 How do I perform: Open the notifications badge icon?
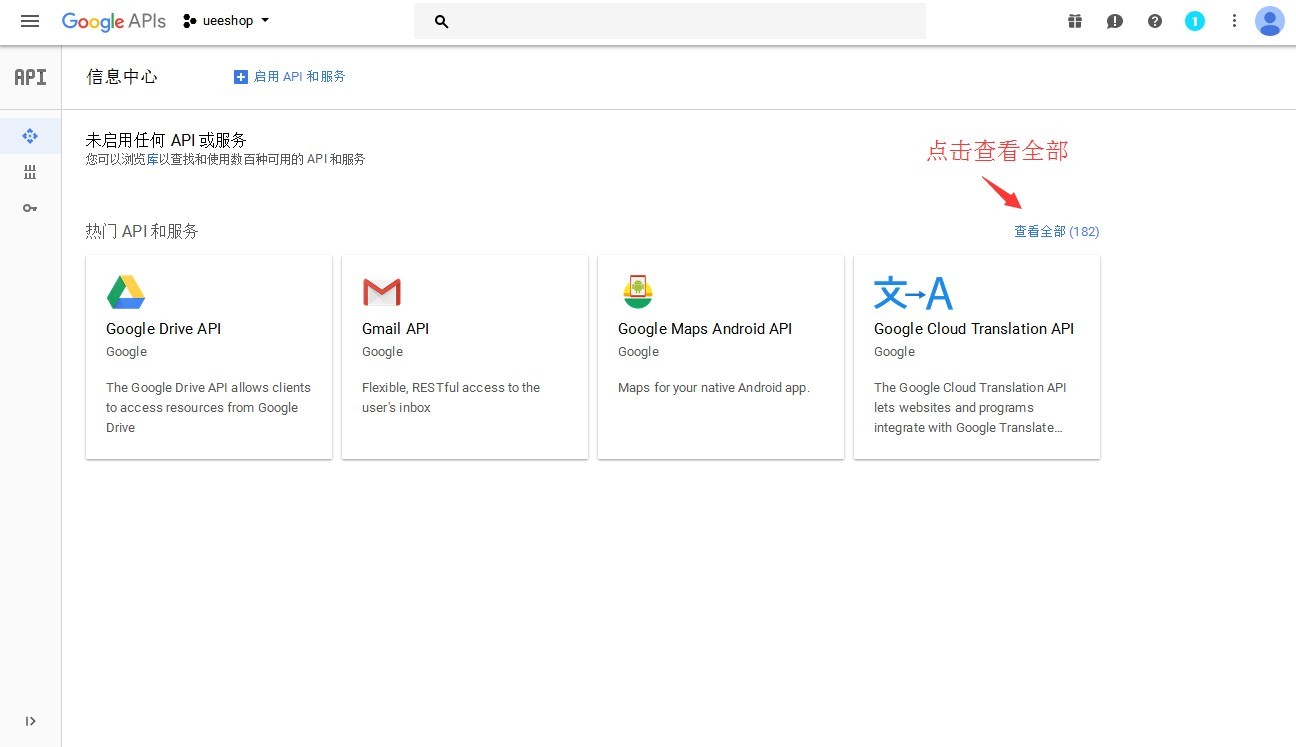tap(1195, 21)
